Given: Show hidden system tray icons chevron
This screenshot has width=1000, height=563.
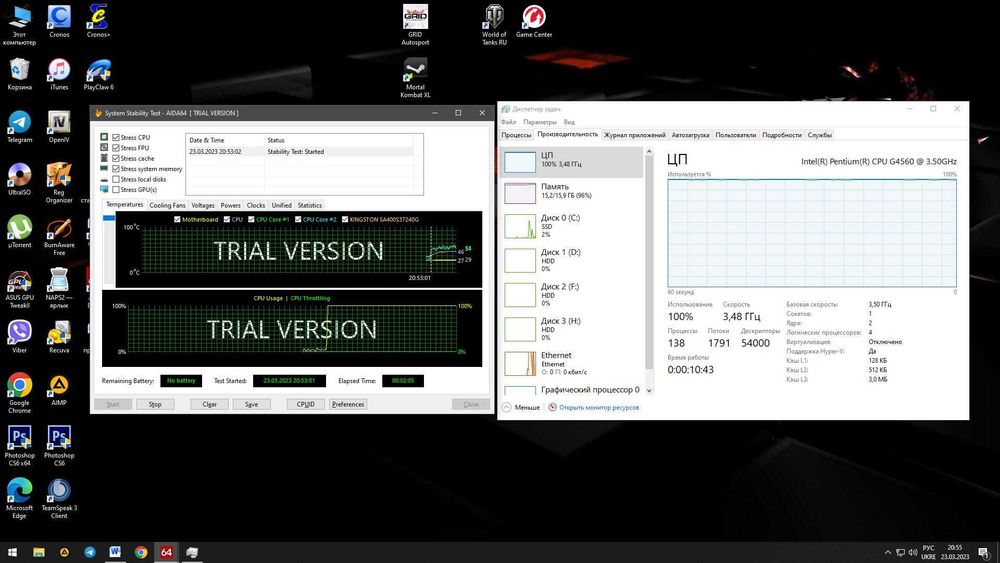Looking at the screenshot, I should pyautogui.click(x=887, y=552).
